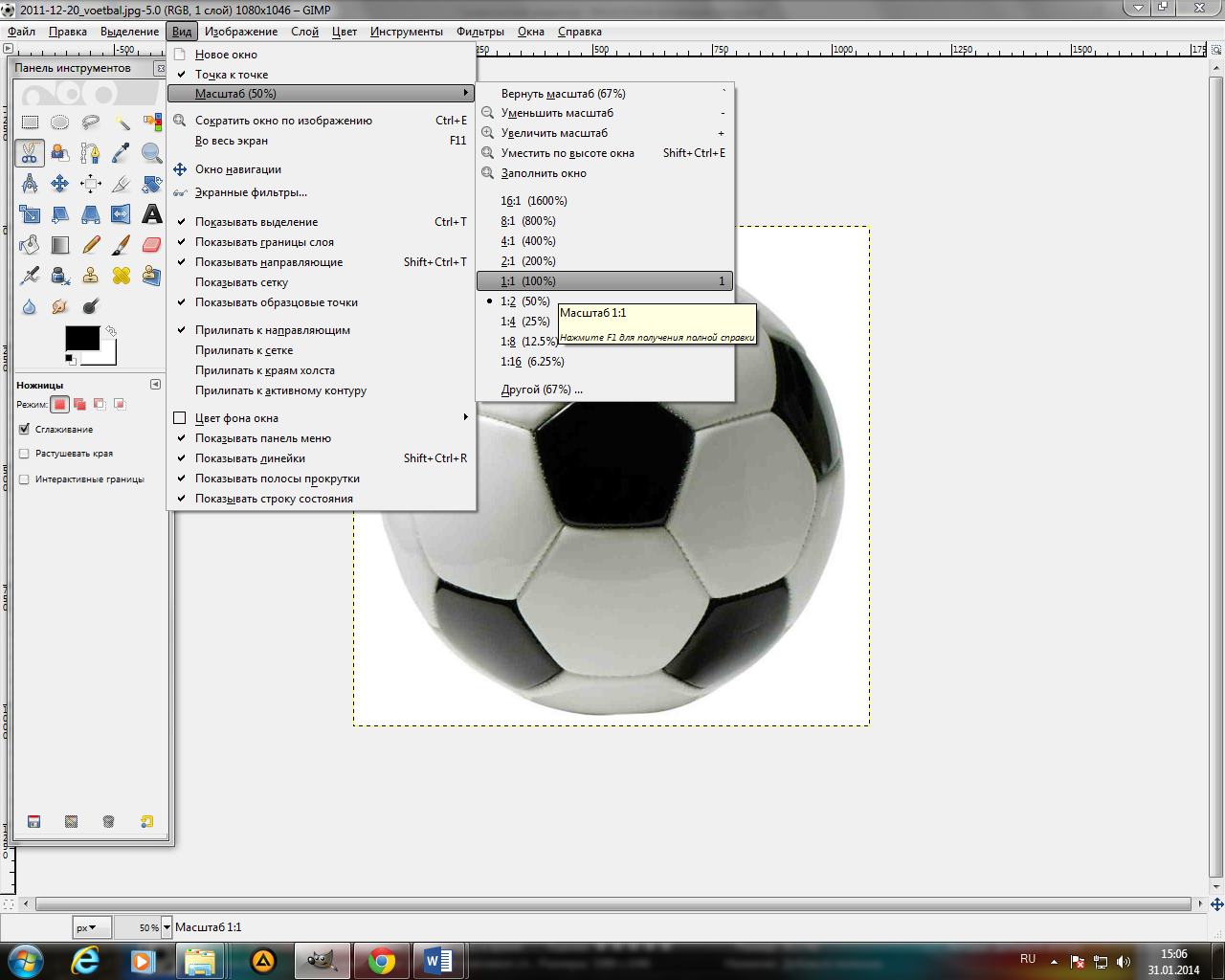Click the black foreground color swatch
1225x980 pixels.
[x=80, y=339]
